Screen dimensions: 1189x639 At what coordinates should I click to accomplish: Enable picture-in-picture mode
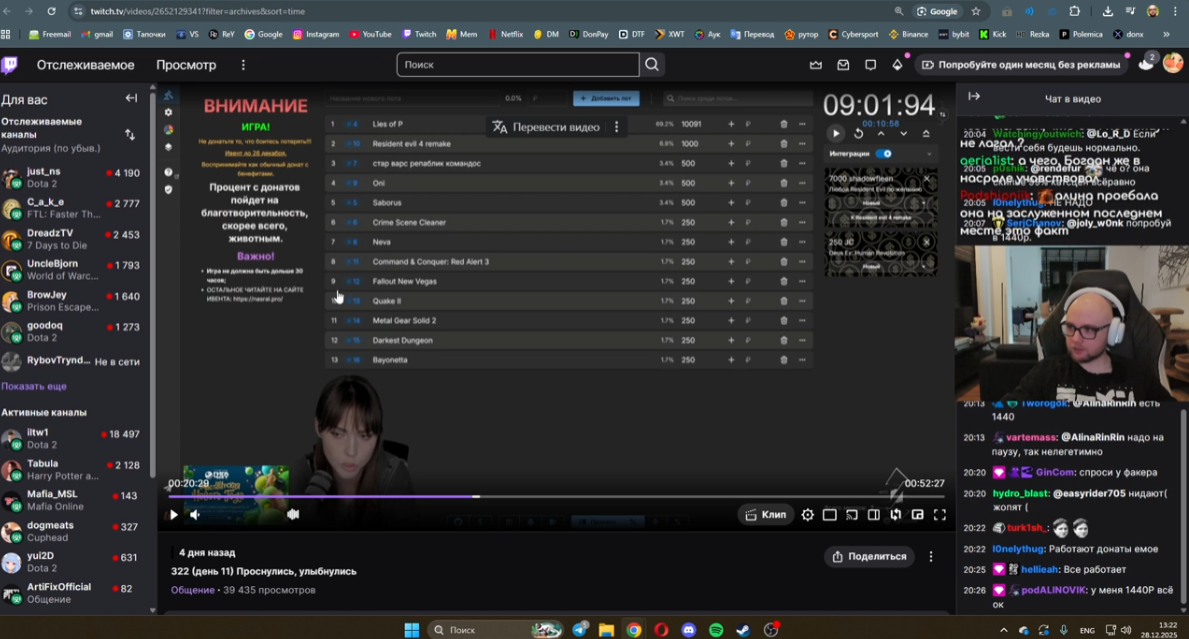point(918,515)
